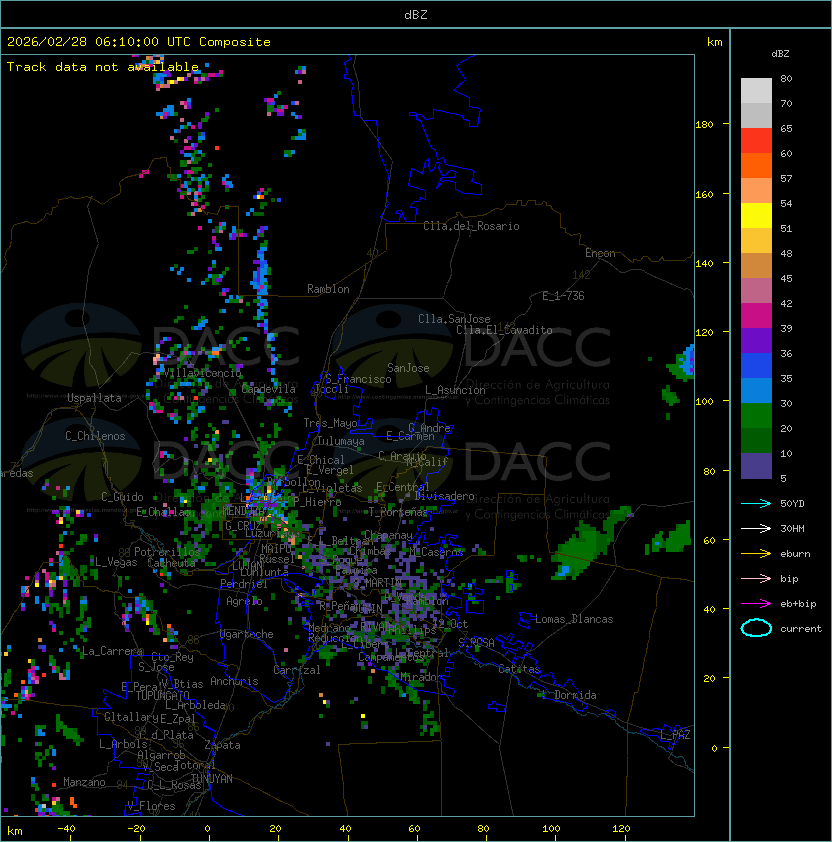Click the '-40' tick on horizontal km axis
Image resolution: width=832 pixels, height=842 pixels.
tap(66, 829)
